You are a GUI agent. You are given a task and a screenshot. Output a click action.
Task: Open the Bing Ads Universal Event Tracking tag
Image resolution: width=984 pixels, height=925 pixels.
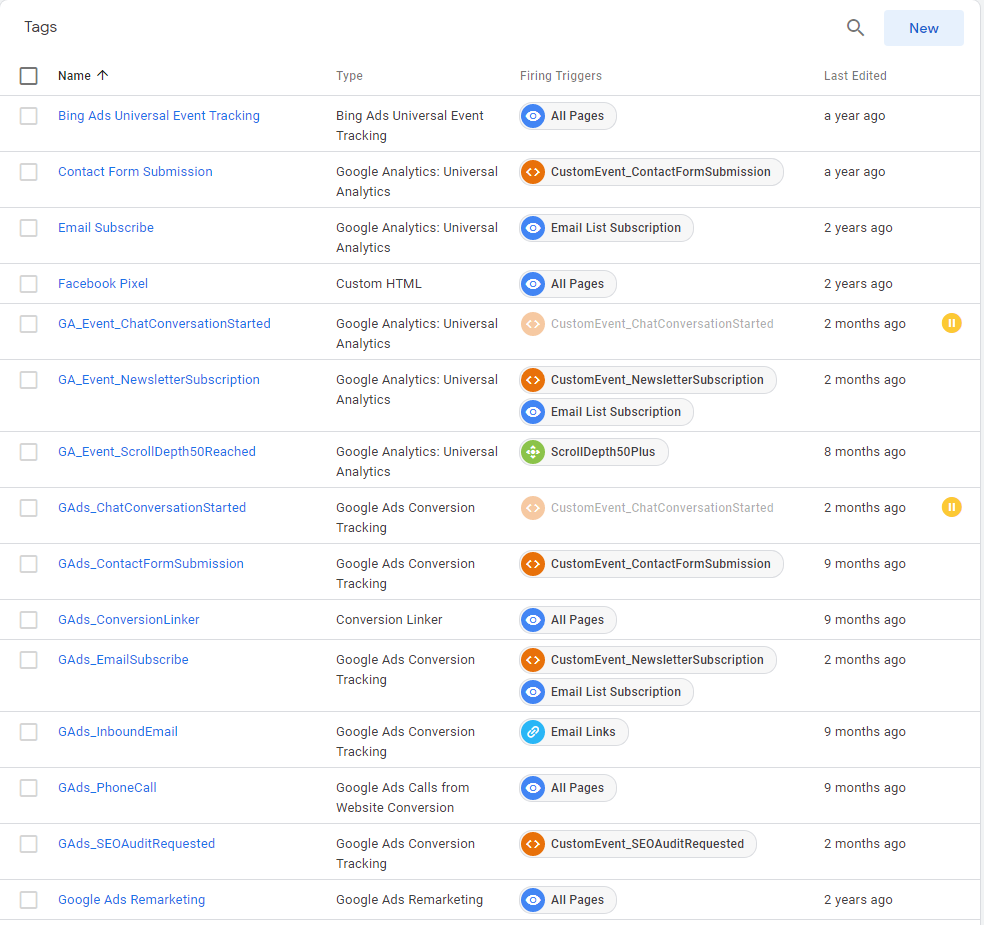(x=158, y=115)
